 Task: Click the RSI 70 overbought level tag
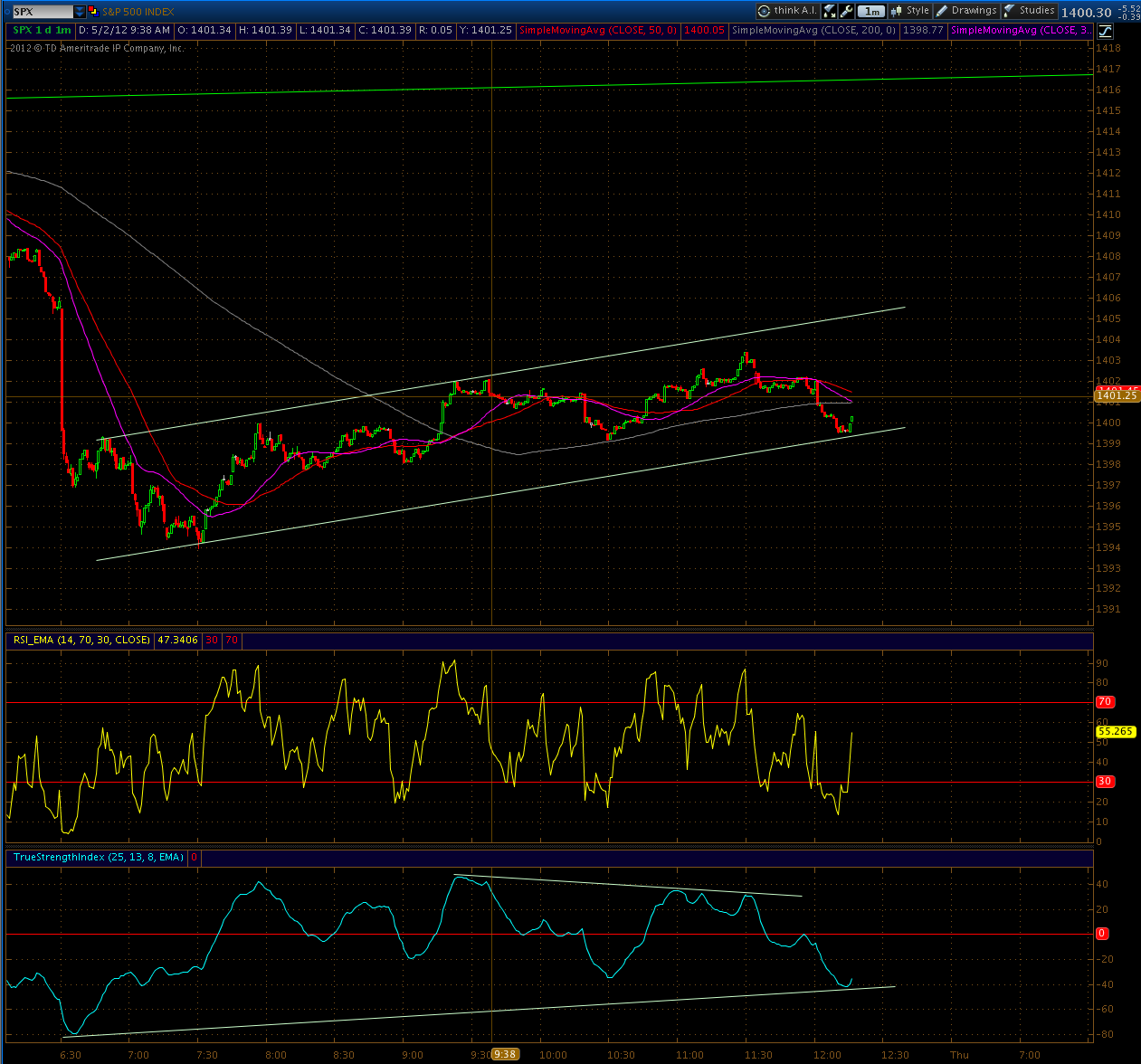coord(1105,702)
